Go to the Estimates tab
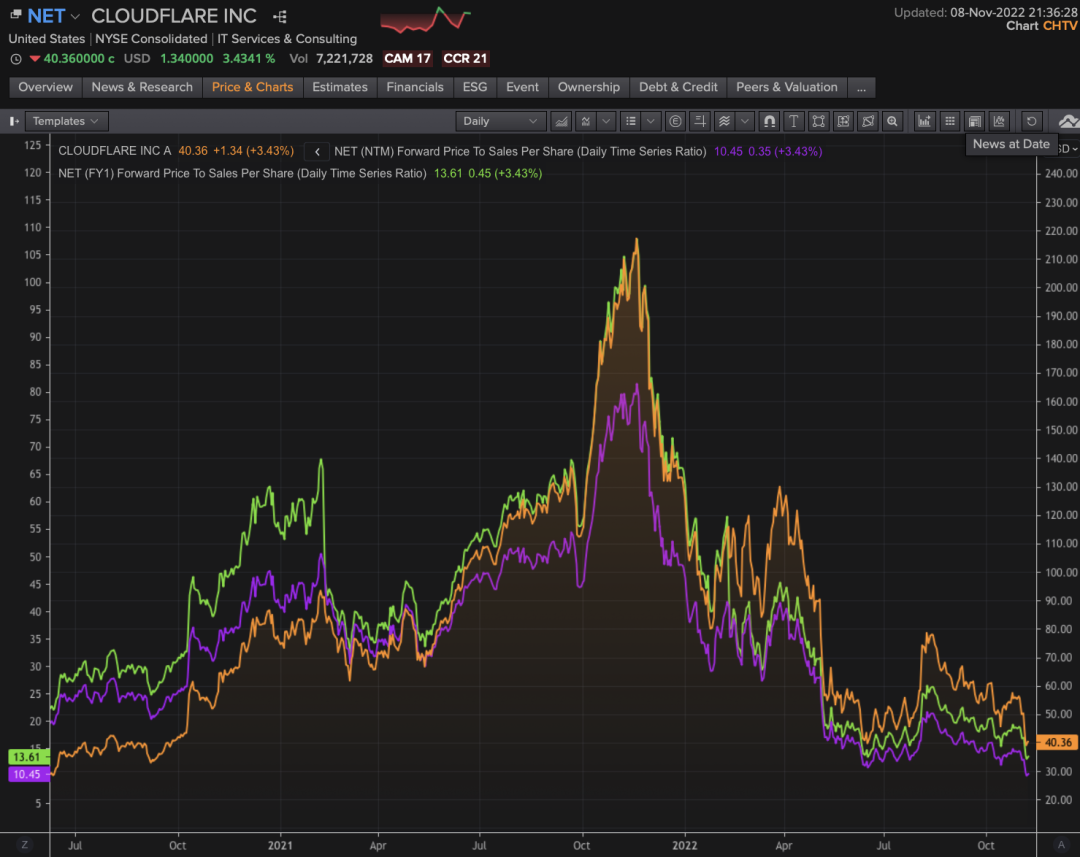The height and width of the screenshot is (857, 1080). pos(340,87)
